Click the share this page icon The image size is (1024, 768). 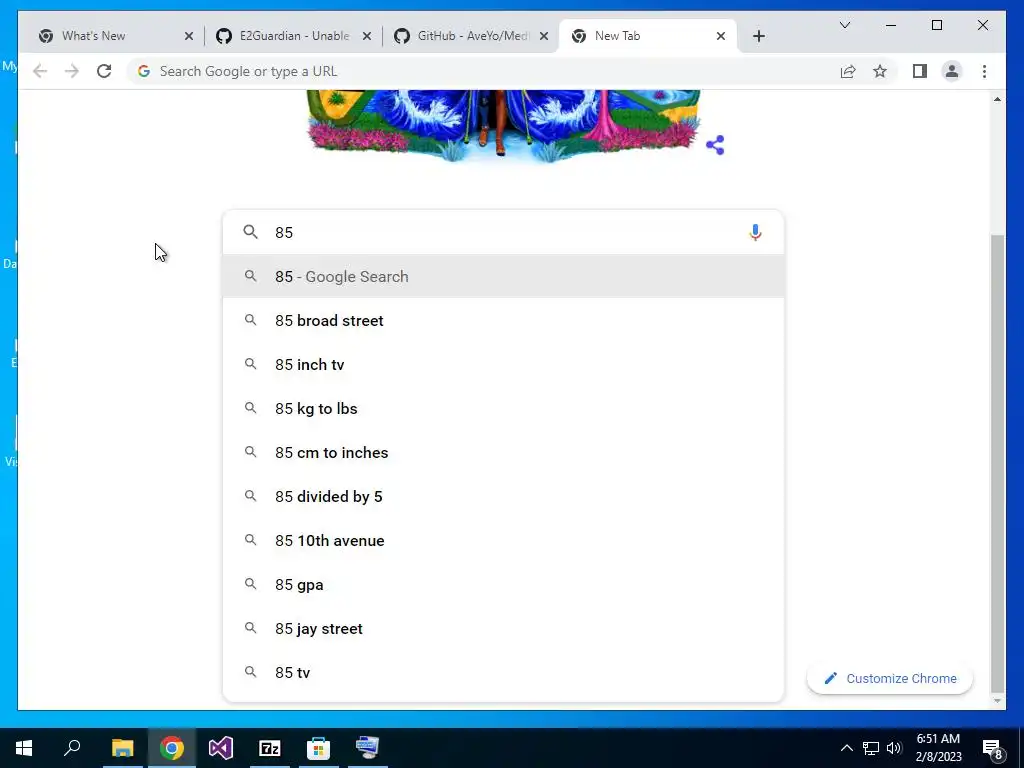click(848, 71)
